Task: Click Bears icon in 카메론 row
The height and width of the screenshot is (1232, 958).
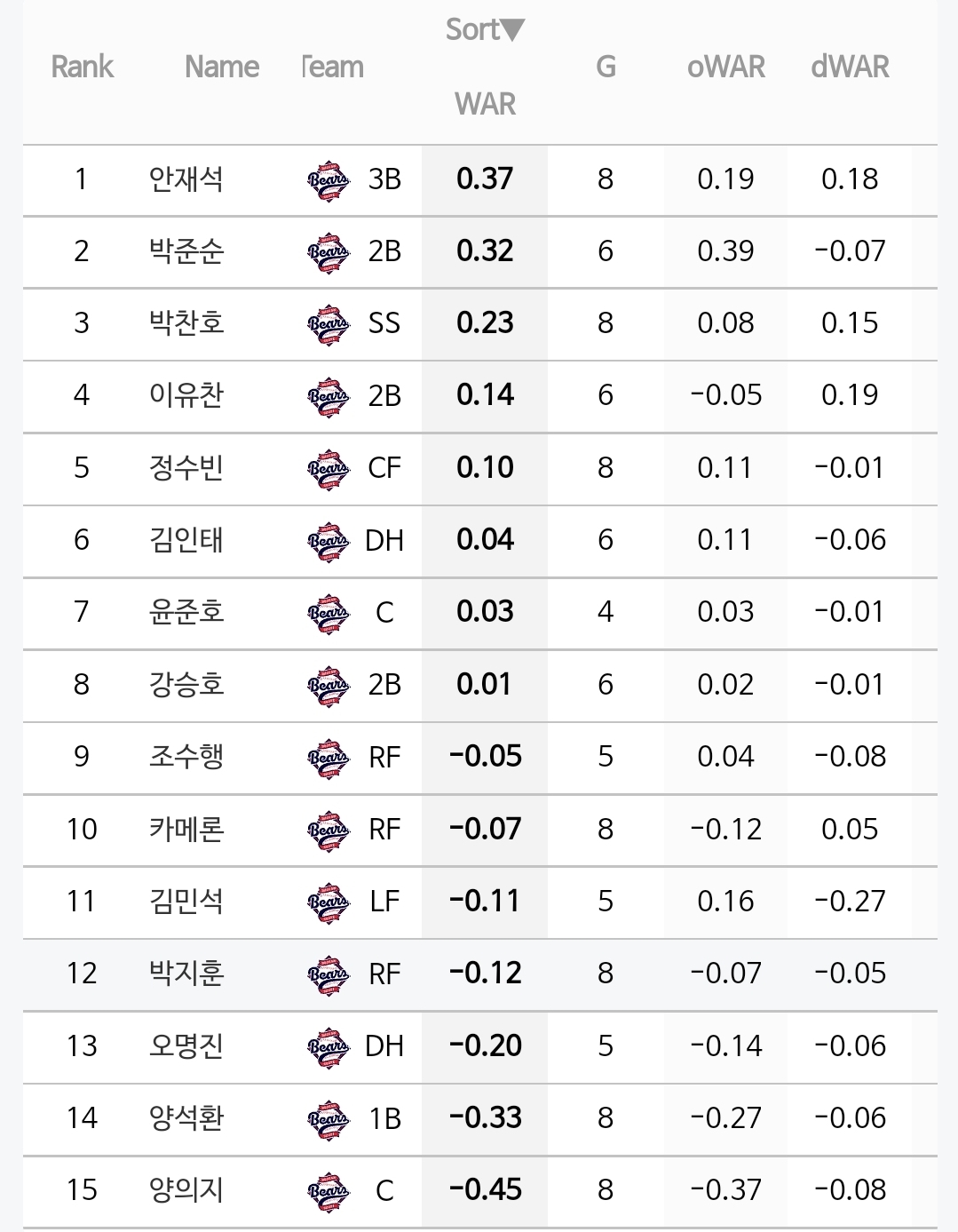Action: (328, 831)
